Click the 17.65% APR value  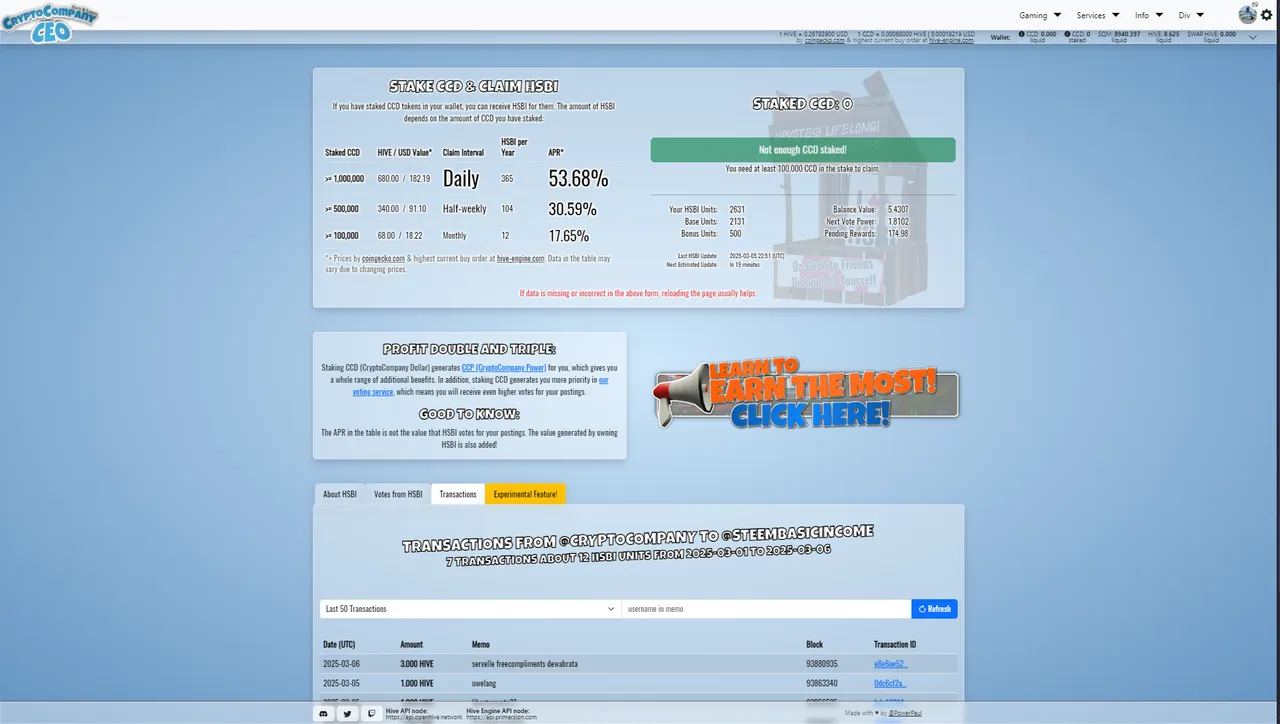tap(569, 236)
